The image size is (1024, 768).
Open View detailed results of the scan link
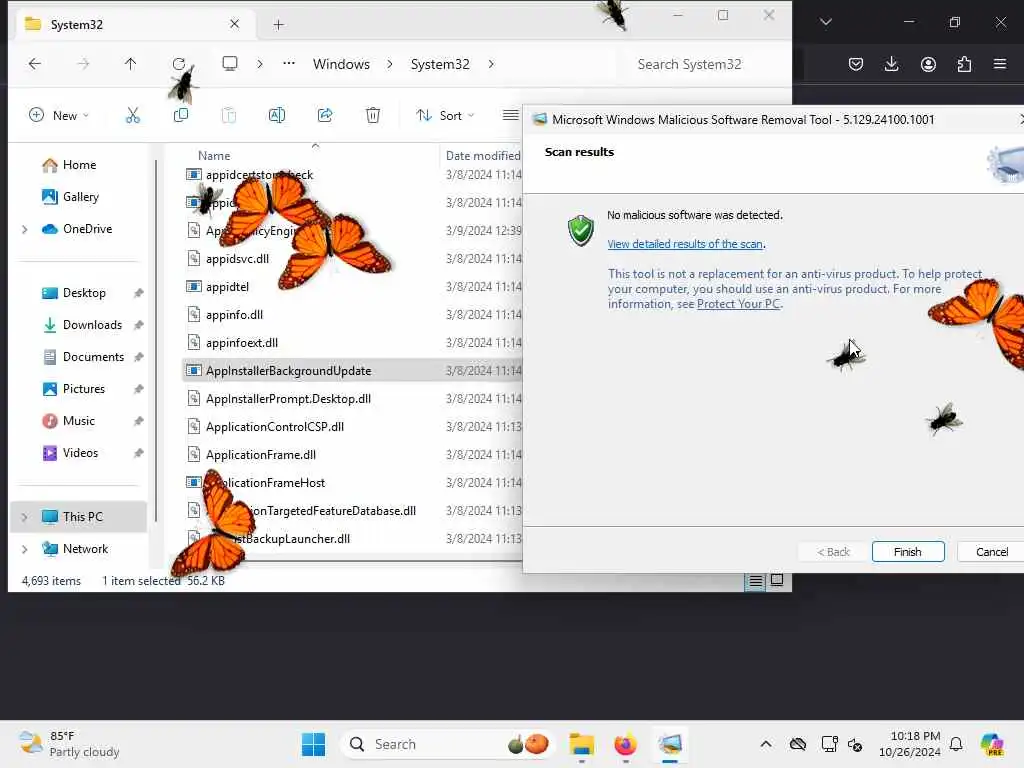pos(685,244)
